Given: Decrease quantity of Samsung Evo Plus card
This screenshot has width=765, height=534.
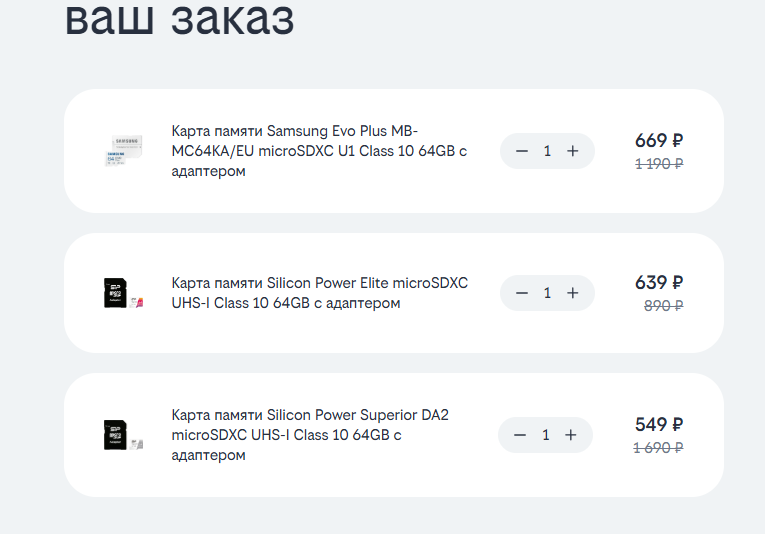Looking at the screenshot, I should [x=522, y=151].
